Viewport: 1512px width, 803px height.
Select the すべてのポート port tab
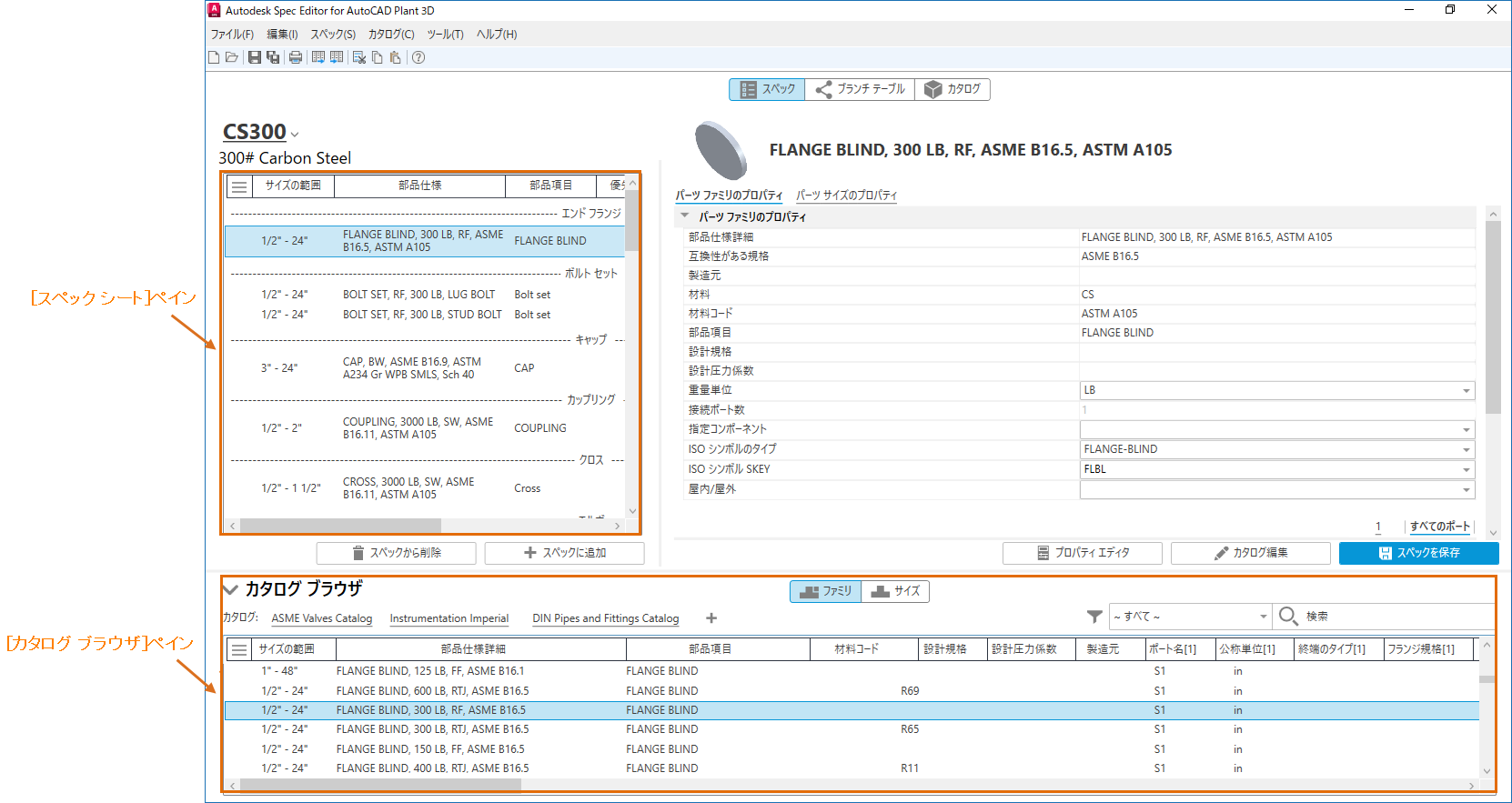[x=1440, y=527]
